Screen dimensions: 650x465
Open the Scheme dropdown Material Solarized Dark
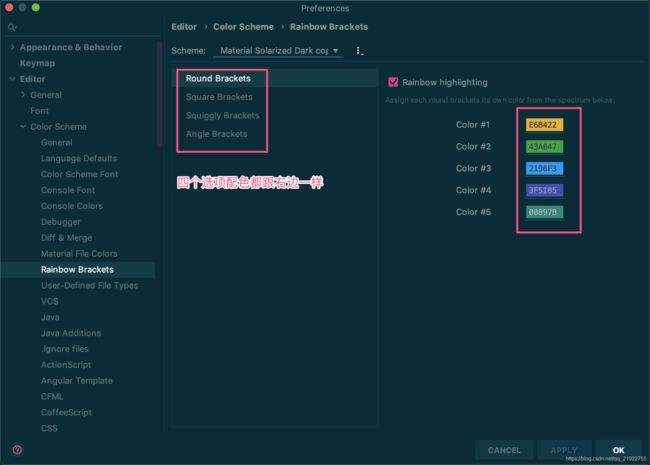click(278, 51)
